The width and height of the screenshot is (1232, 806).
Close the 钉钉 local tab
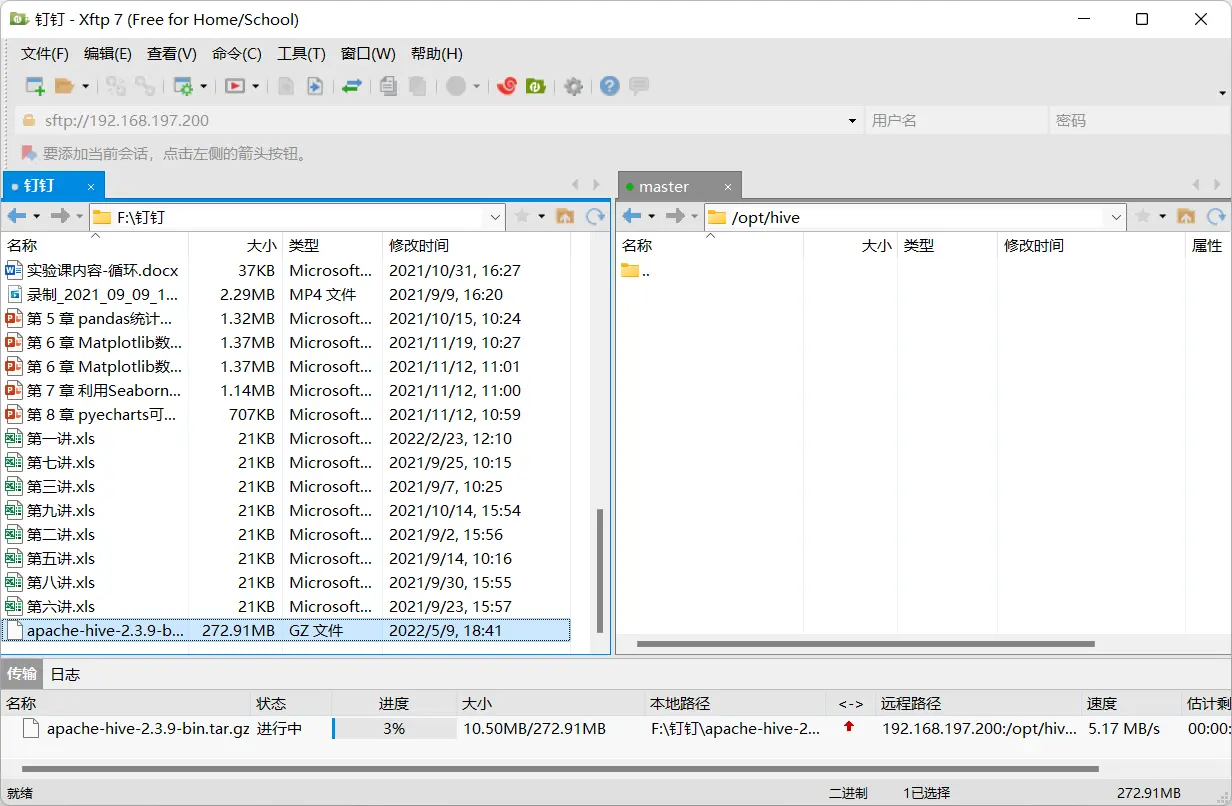pos(91,187)
